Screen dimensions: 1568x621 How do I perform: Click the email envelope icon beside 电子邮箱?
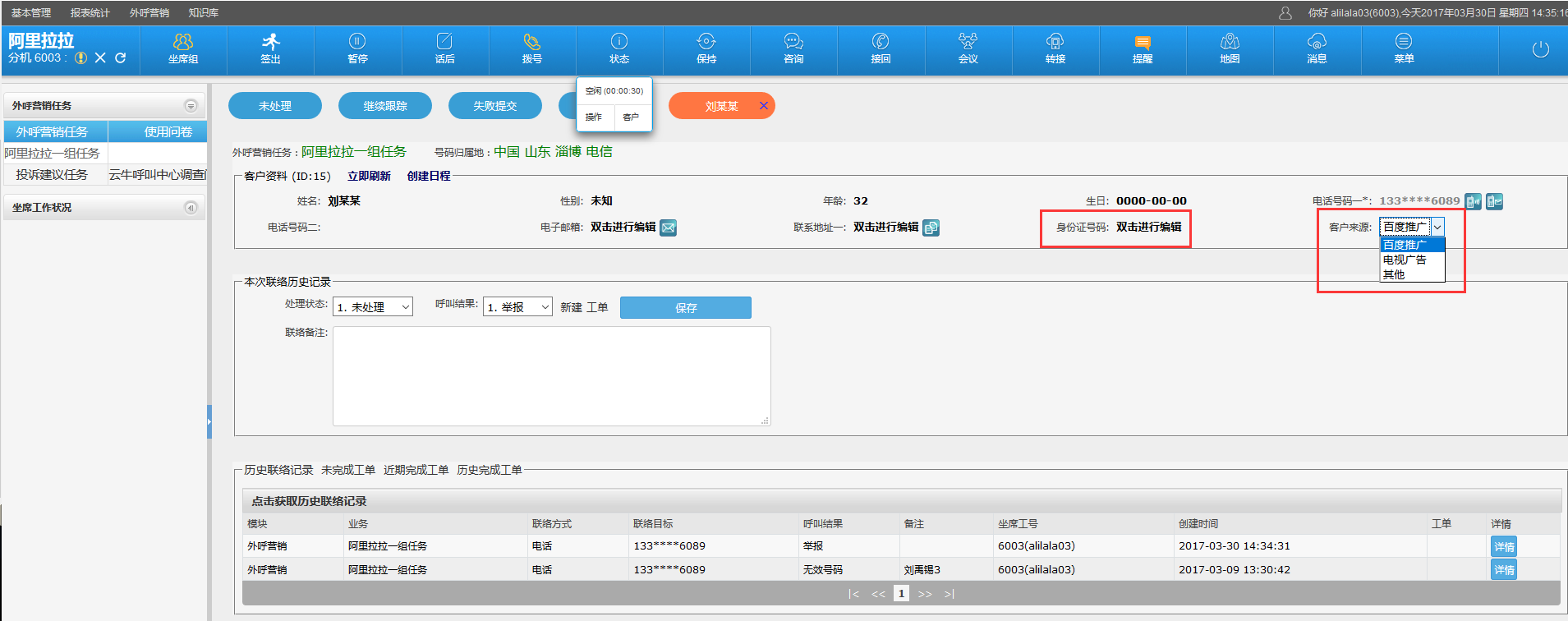[669, 228]
